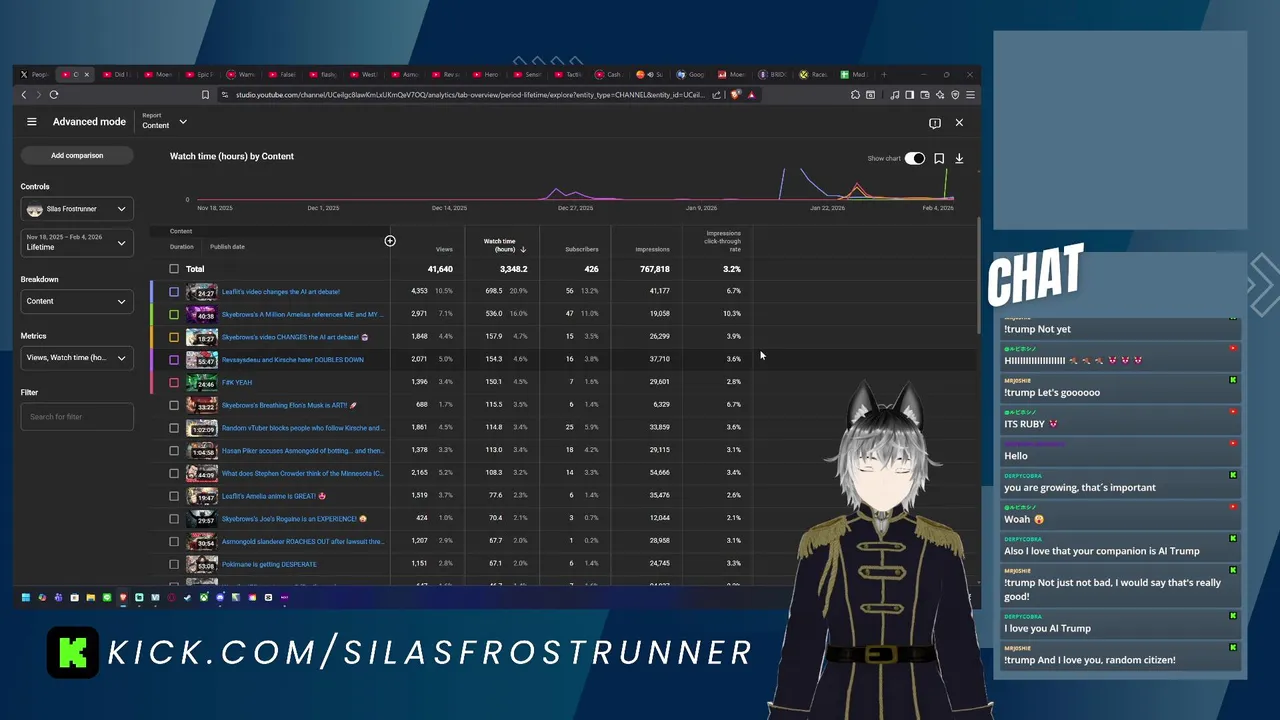Open Steam from the taskbar
The image size is (1280, 720).
tap(187, 598)
